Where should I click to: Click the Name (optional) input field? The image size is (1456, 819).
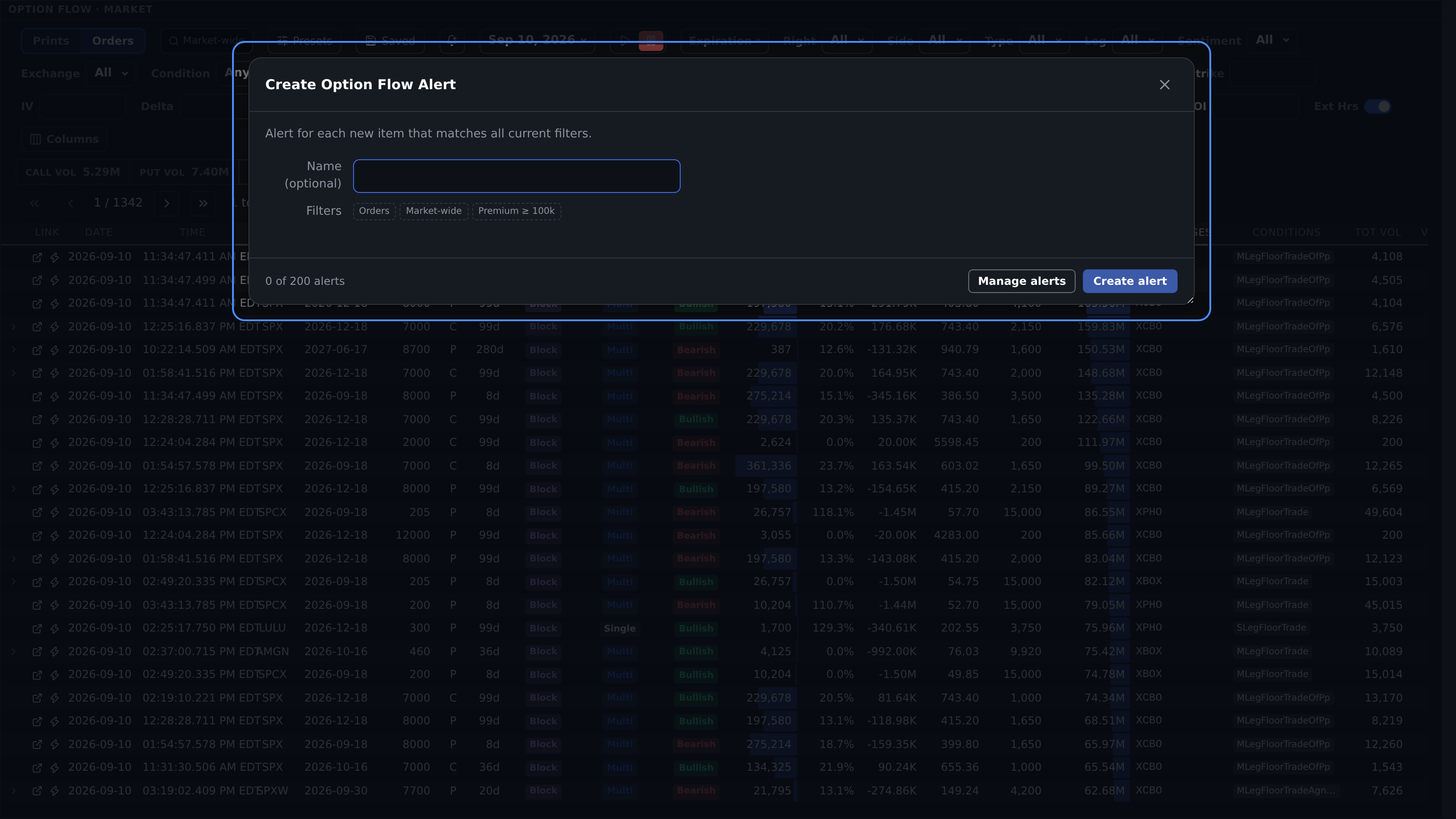coord(516,176)
